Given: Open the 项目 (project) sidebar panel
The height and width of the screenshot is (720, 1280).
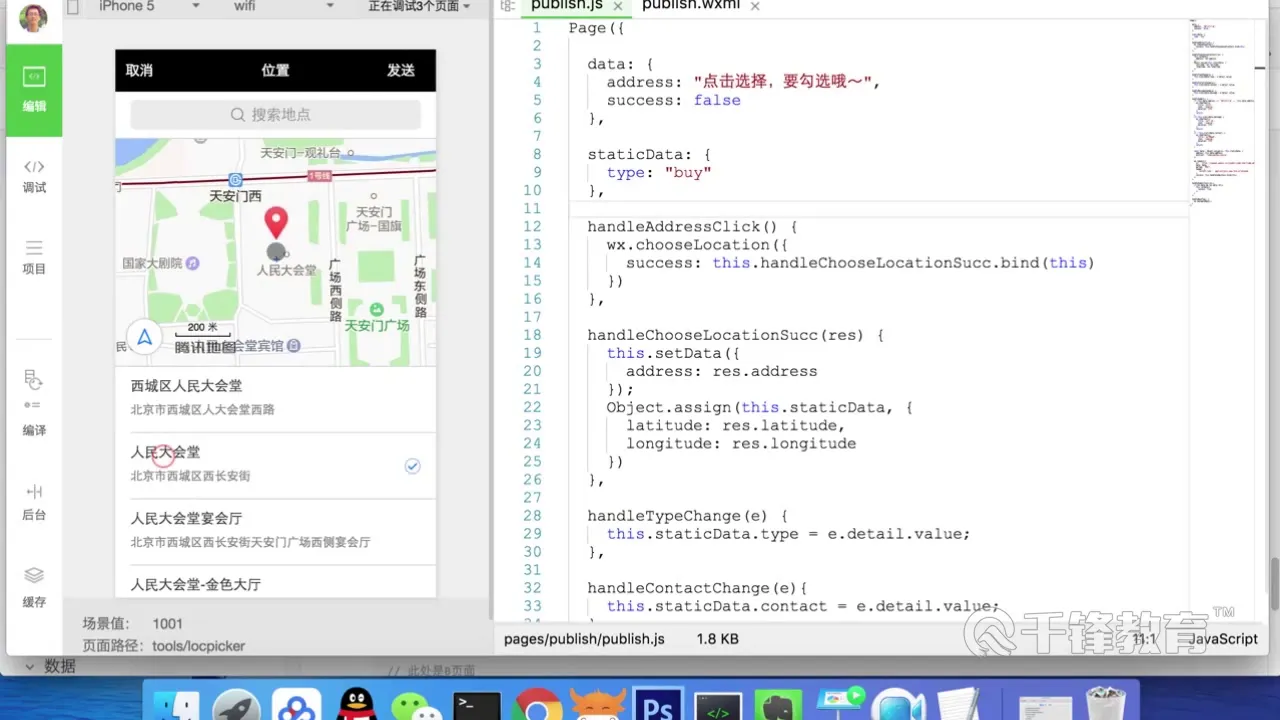Looking at the screenshot, I should [x=34, y=257].
